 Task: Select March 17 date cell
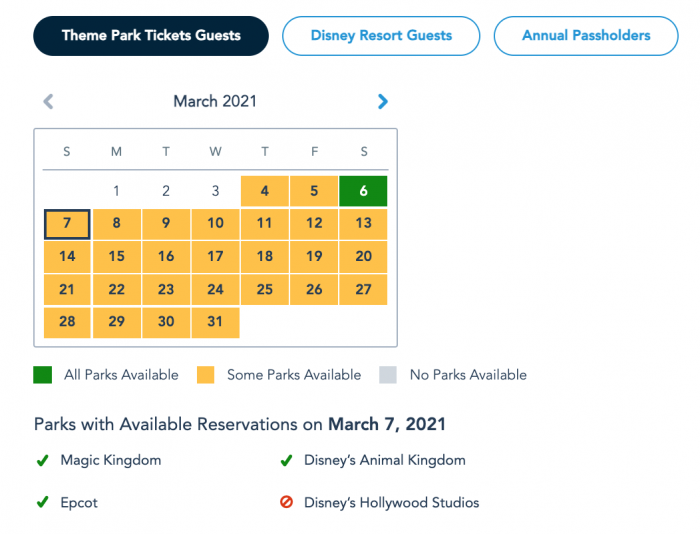pos(215,257)
